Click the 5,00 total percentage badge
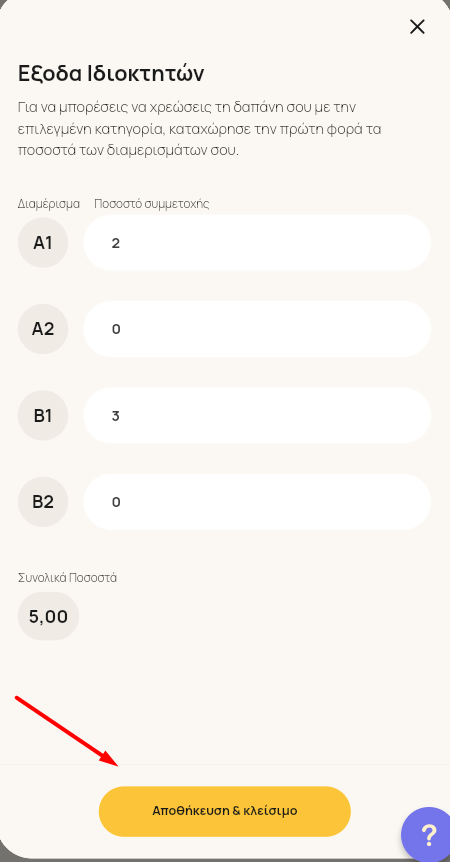This screenshot has width=450, height=862. point(48,616)
